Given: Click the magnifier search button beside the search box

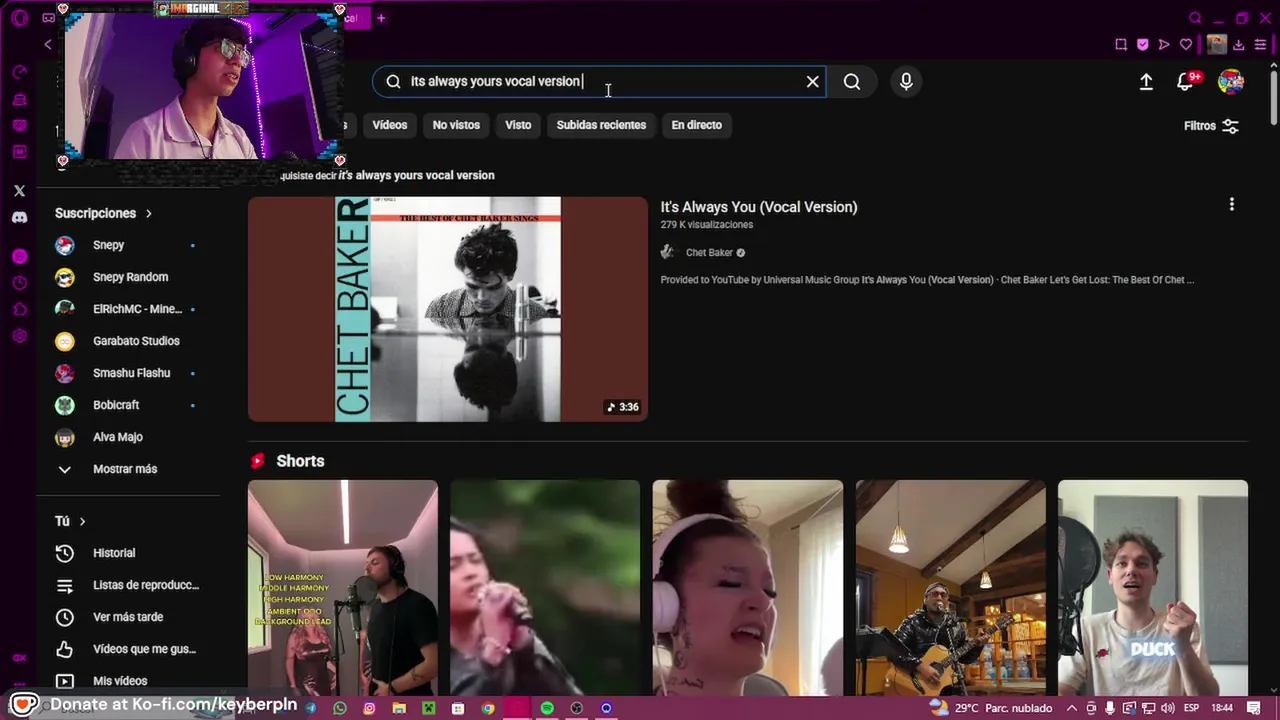Looking at the screenshot, I should coord(852,82).
